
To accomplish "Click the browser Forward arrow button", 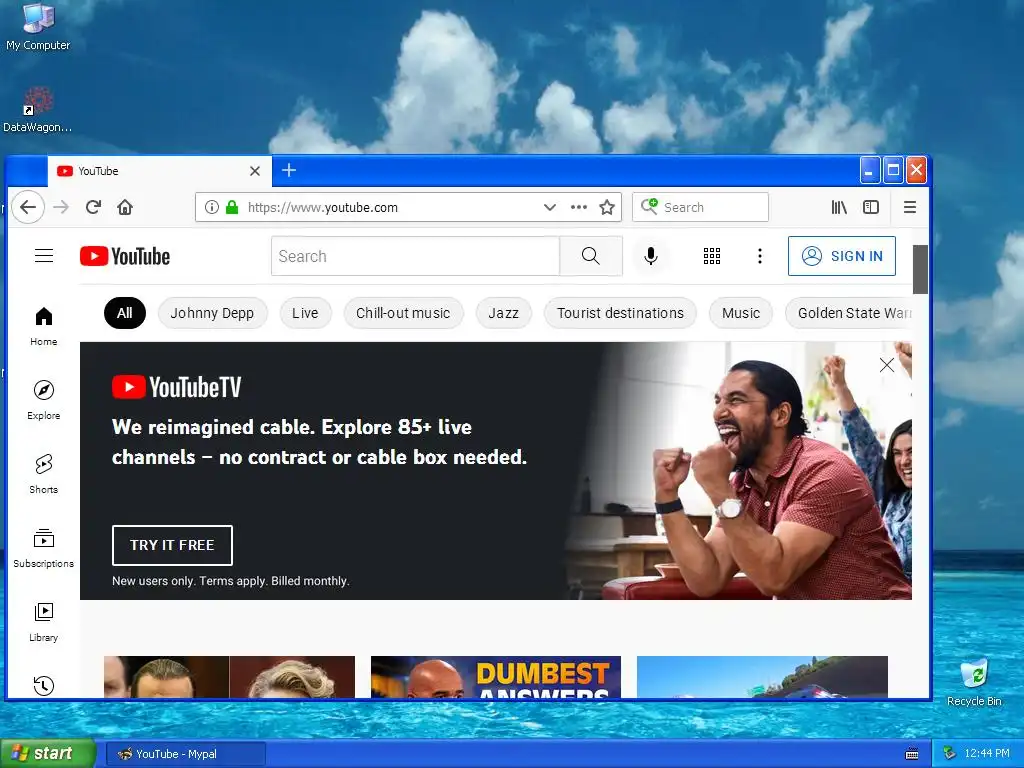I will tap(61, 207).
